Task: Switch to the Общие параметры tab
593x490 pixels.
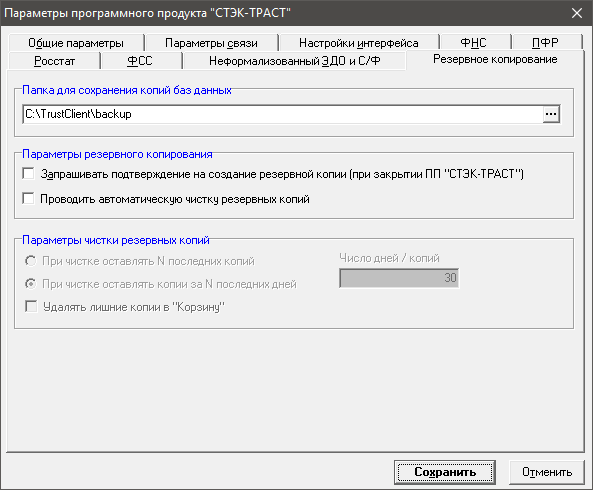Action: (x=76, y=43)
